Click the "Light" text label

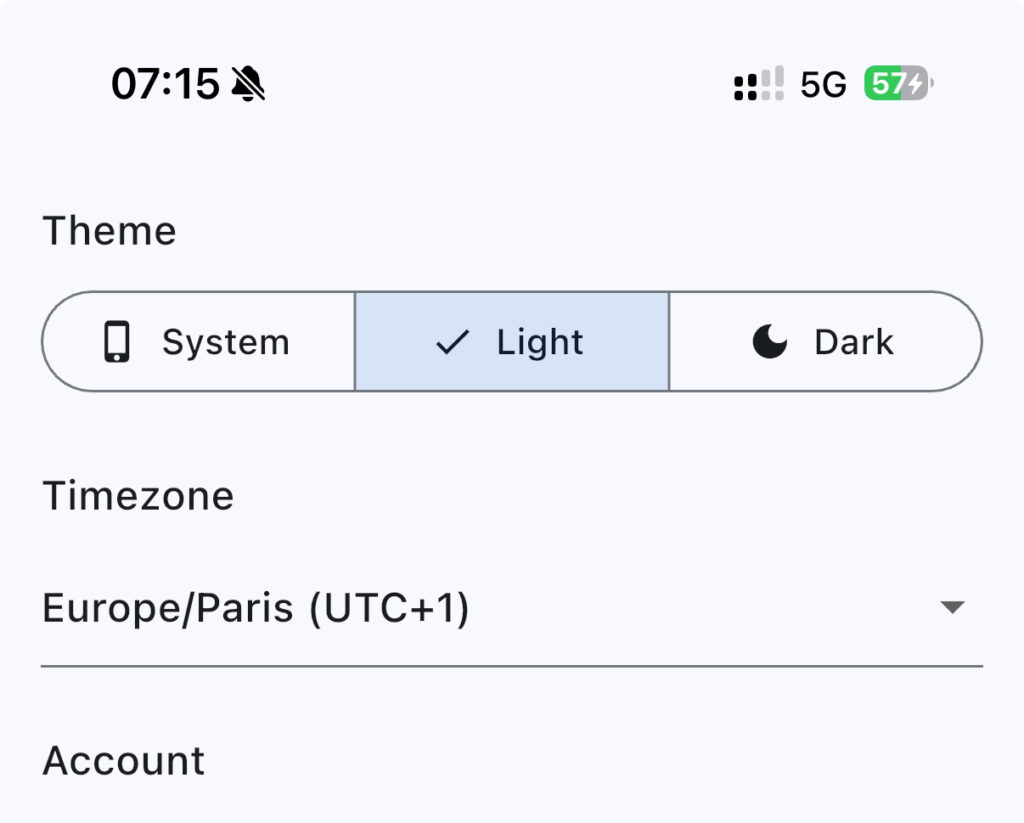[540, 342]
